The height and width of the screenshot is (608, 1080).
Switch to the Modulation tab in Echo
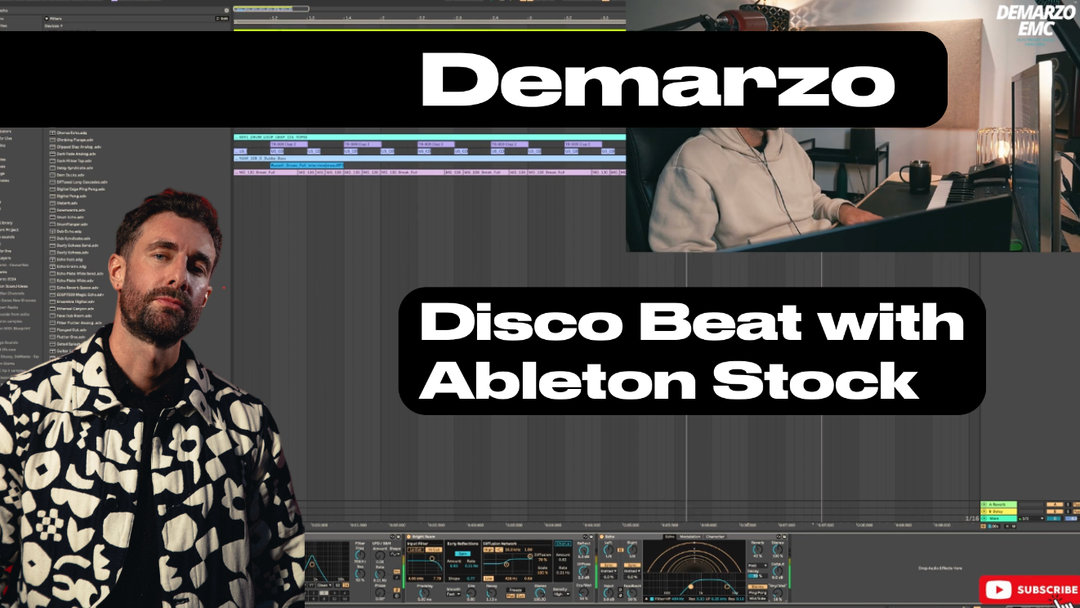(x=689, y=537)
